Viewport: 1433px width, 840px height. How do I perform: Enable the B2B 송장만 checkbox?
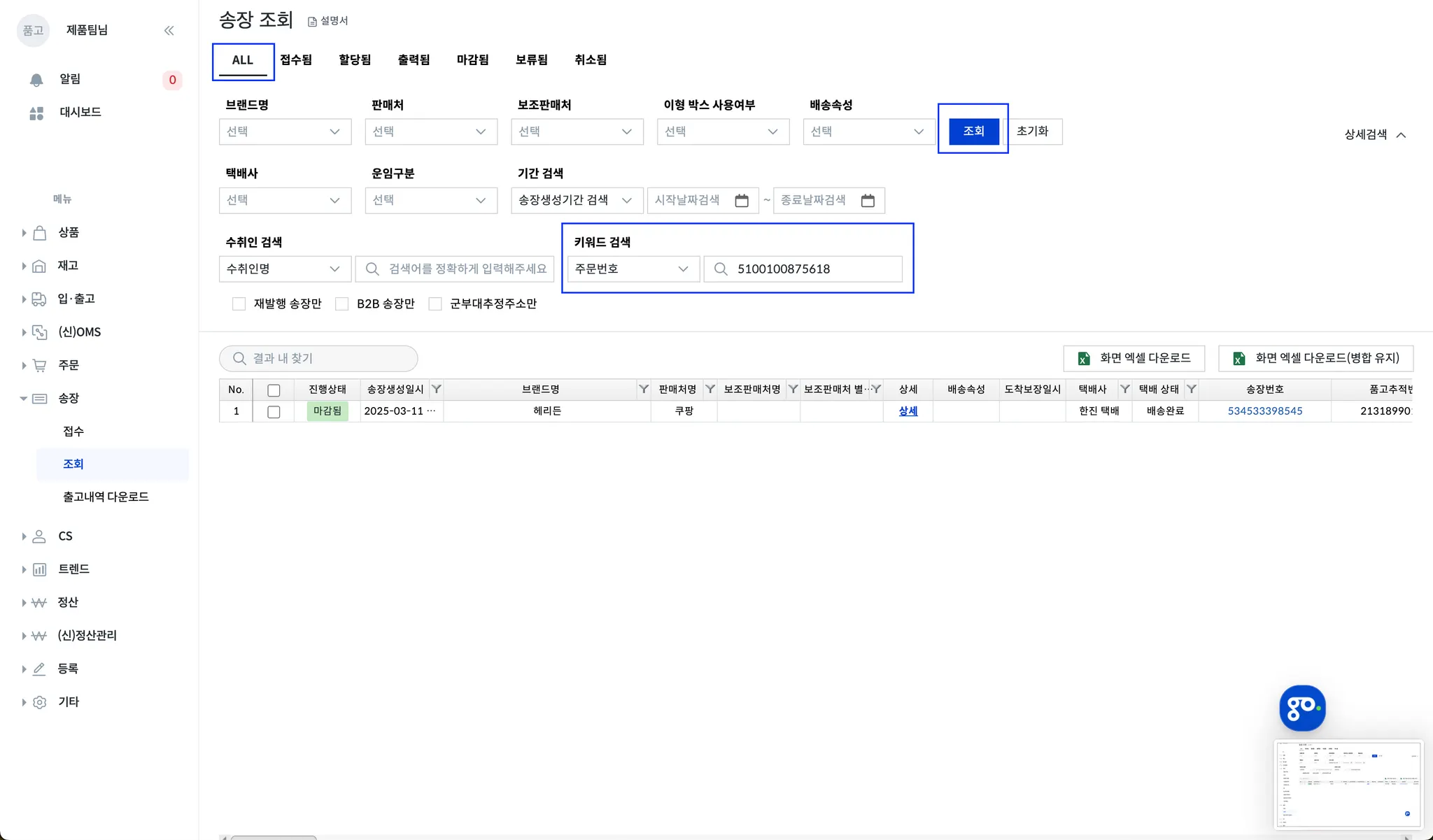pyautogui.click(x=342, y=304)
